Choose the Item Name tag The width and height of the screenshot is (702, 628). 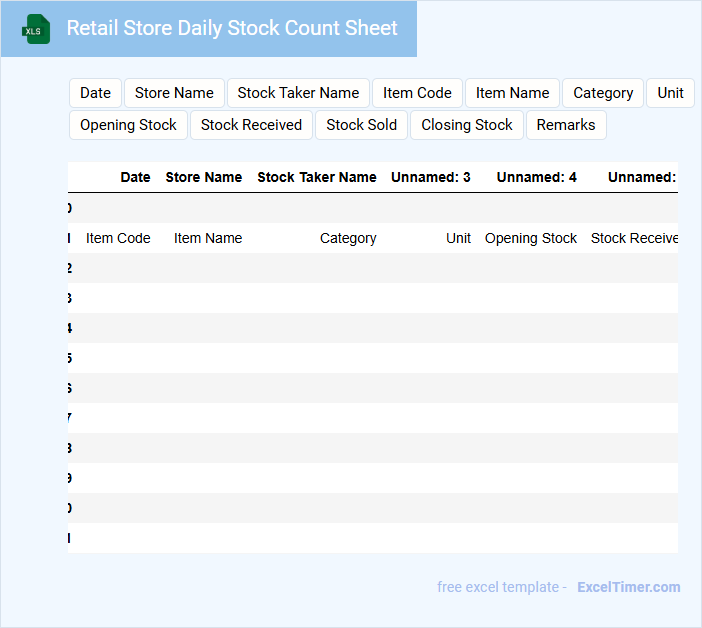tap(512, 93)
